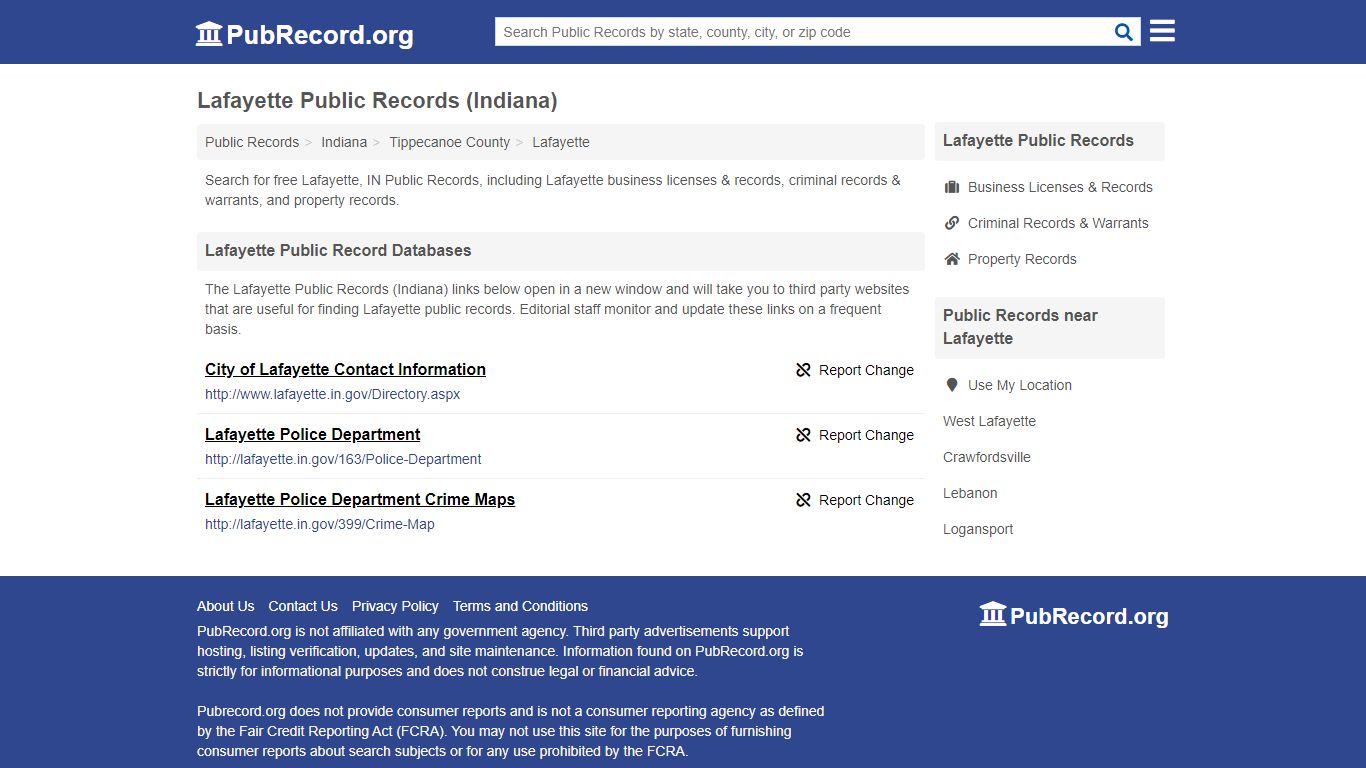Go to Logansport records
Image resolution: width=1366 pixels, height=768 pixels.
point(978,529)
